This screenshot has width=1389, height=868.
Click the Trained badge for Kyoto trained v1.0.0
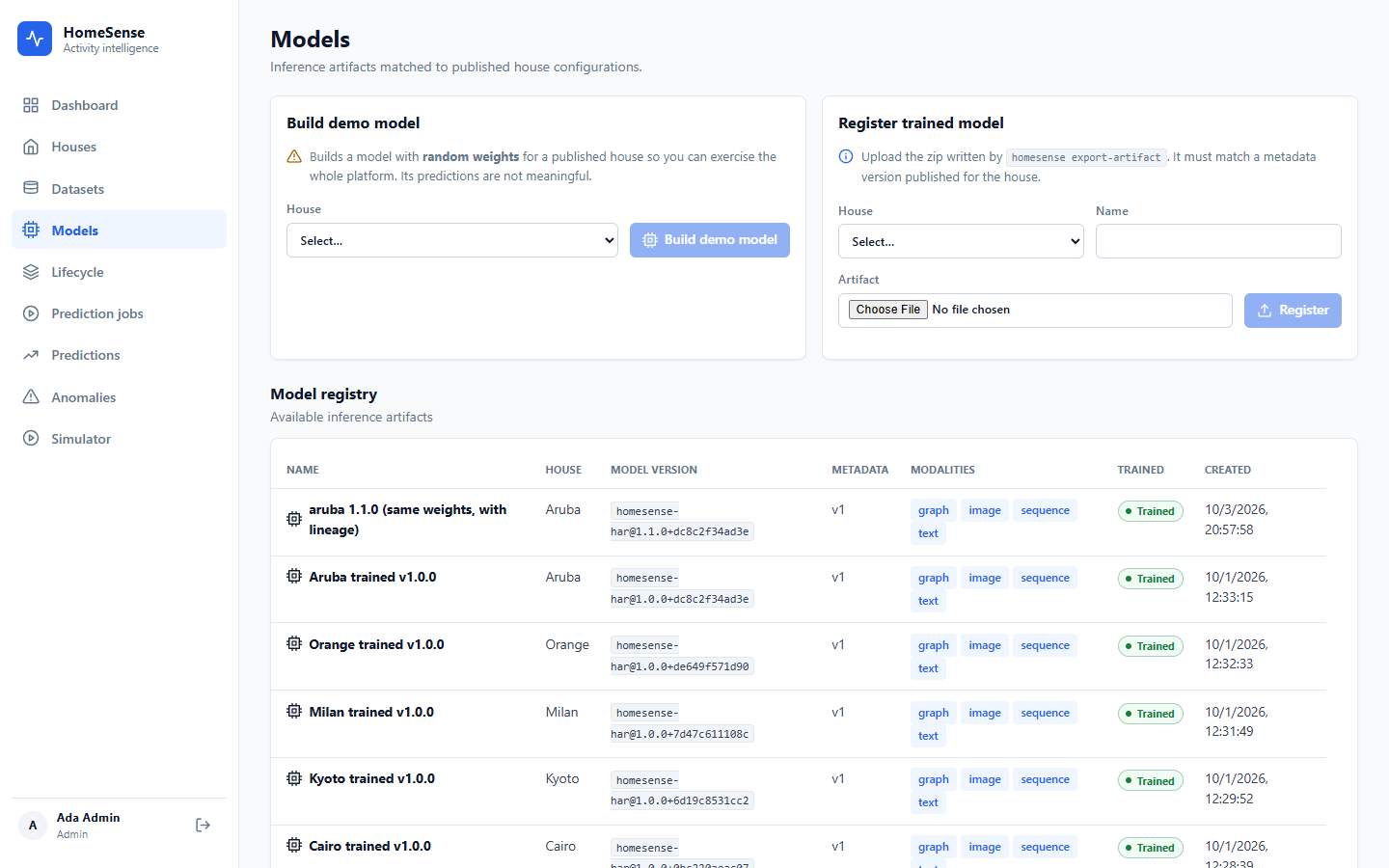1151,780
